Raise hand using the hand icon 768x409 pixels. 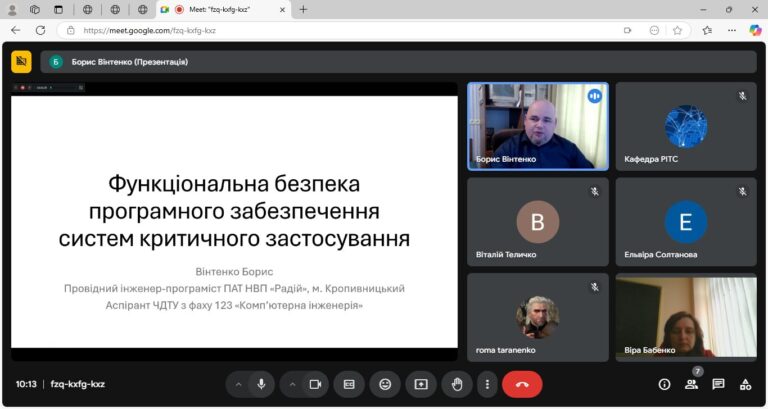click(457, 384)
